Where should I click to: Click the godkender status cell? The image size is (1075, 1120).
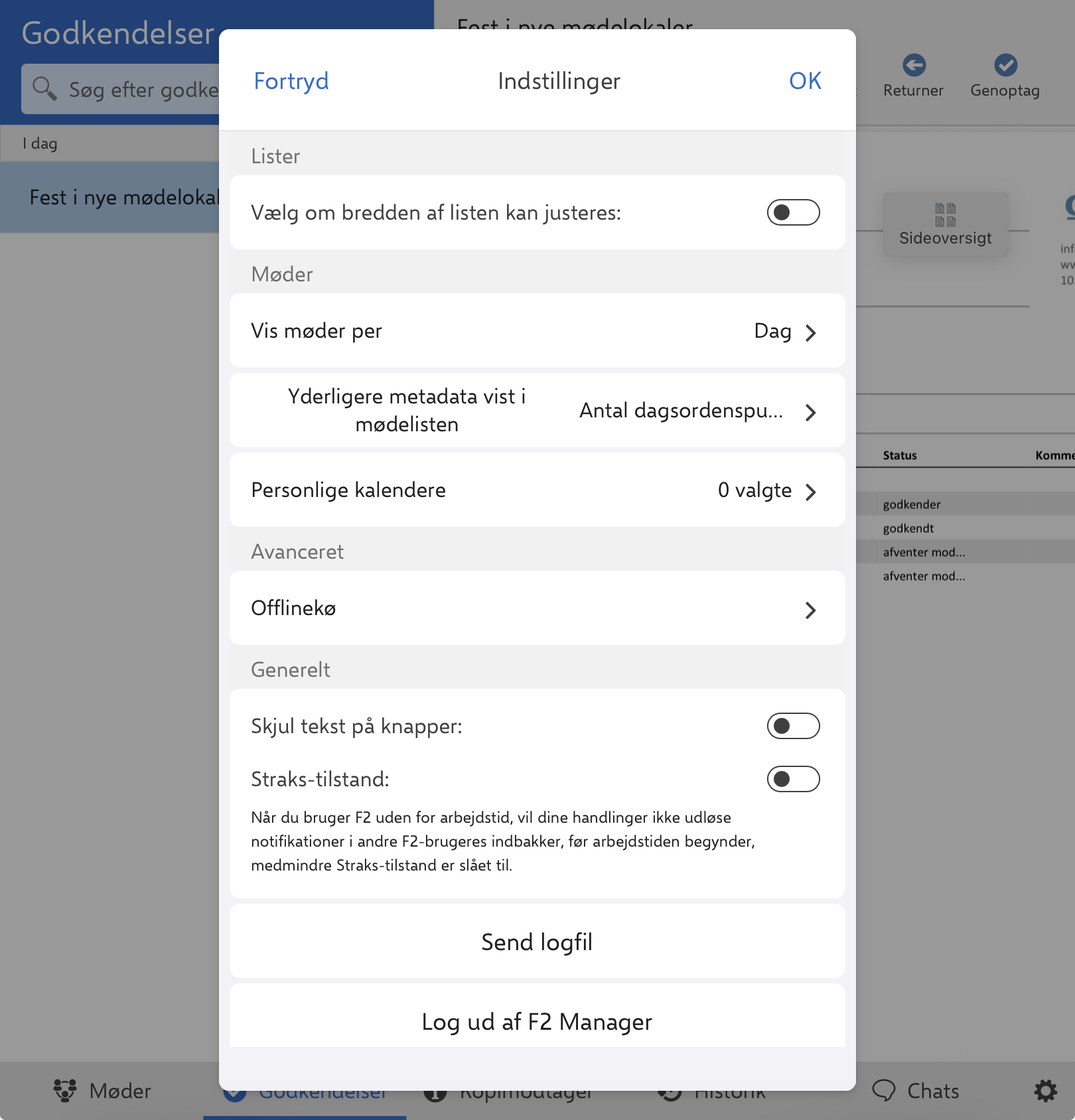point(911,504)
